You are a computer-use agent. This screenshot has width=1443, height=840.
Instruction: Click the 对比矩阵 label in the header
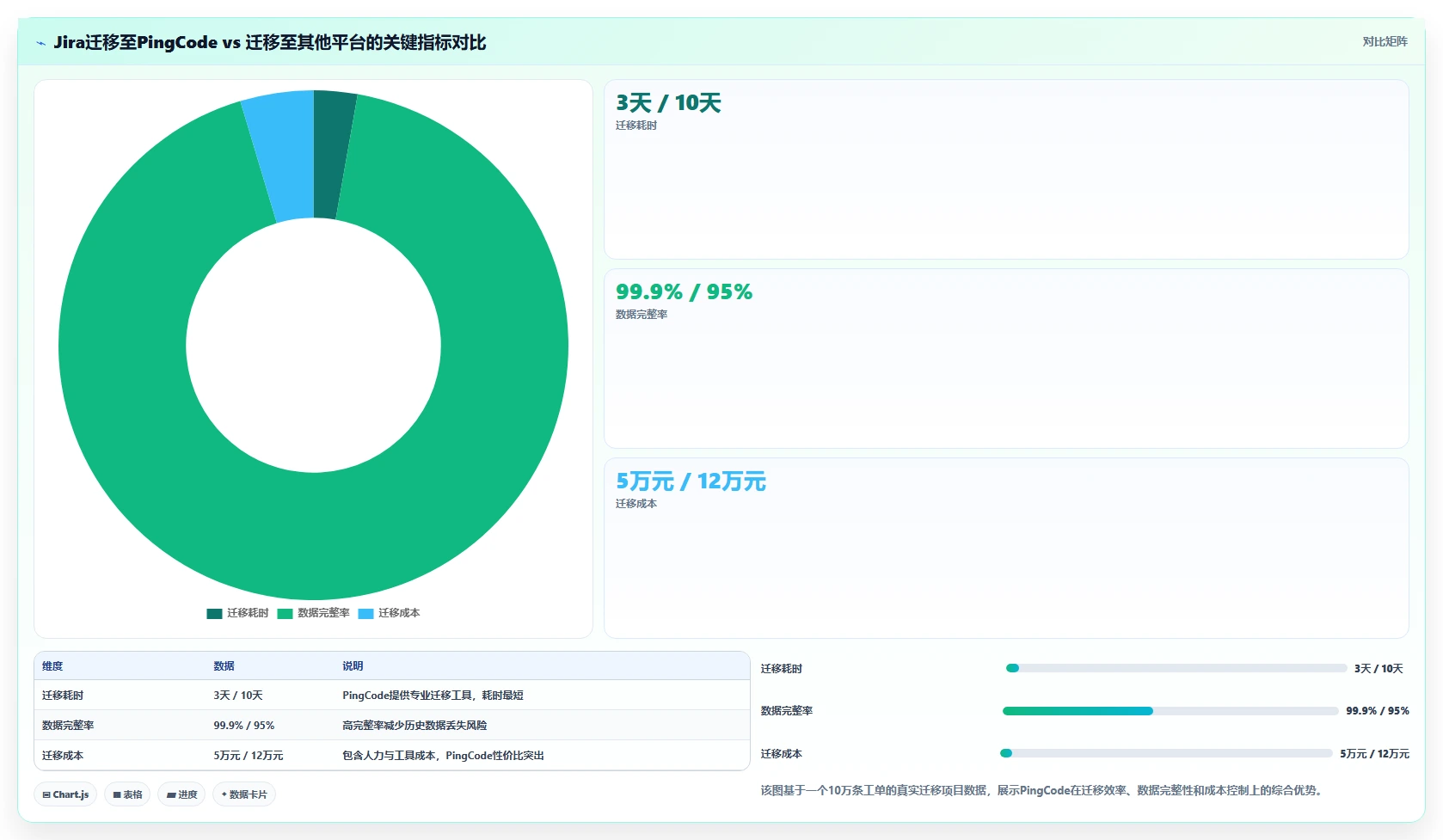[x=1385, y=41]
